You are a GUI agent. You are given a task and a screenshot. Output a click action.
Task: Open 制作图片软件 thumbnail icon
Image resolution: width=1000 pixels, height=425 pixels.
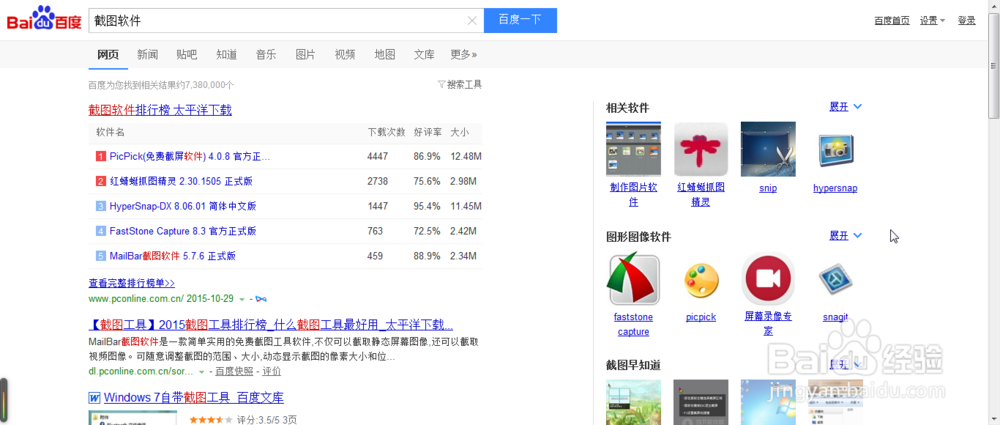coord(633,149)
